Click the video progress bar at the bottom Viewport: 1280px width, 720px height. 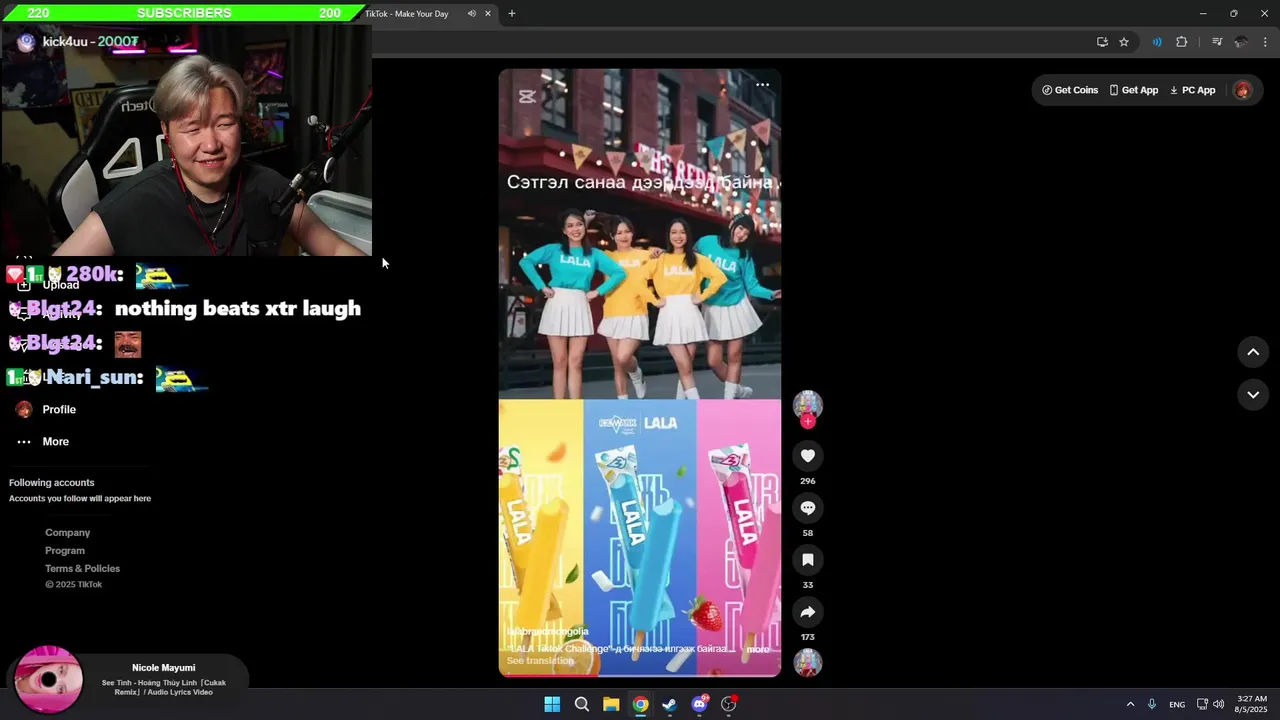(x=640, y=675)
